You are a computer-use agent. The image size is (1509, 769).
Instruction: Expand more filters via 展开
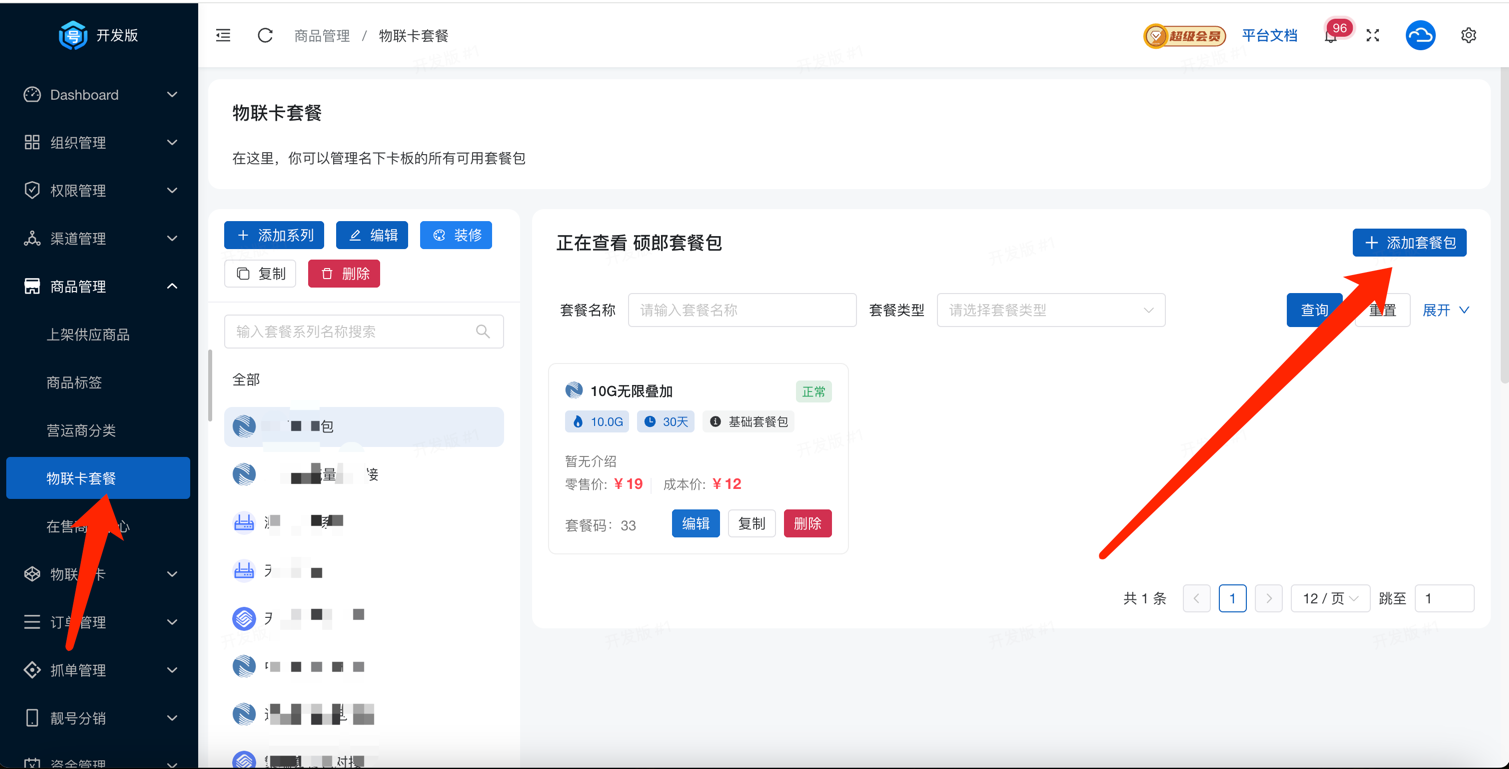pos(1445,310)
